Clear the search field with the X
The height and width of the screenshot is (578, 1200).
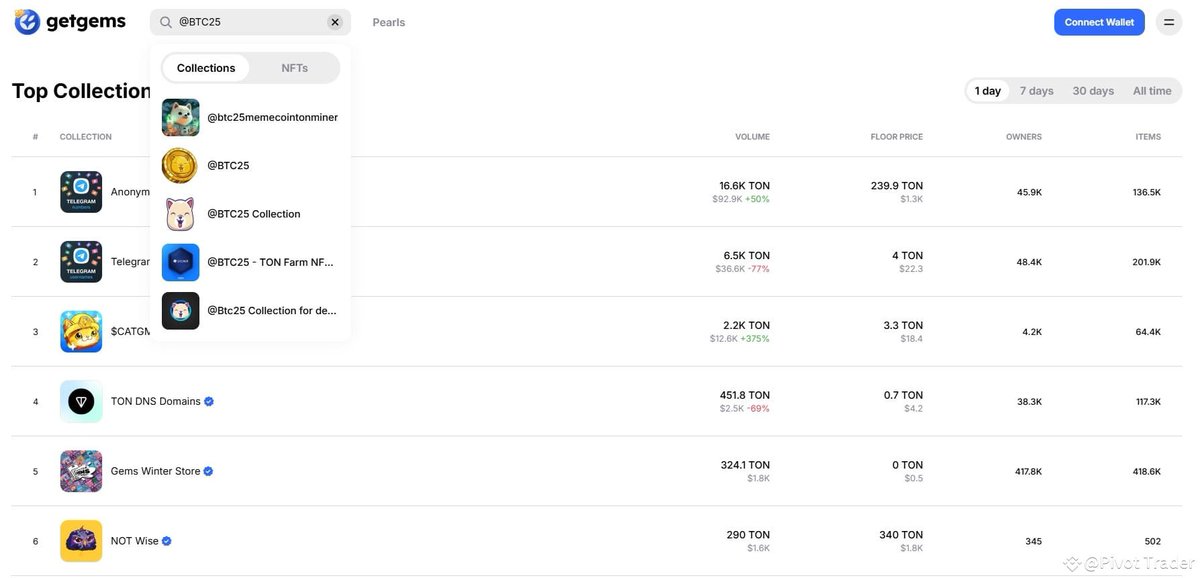click(x=335, y=22)
